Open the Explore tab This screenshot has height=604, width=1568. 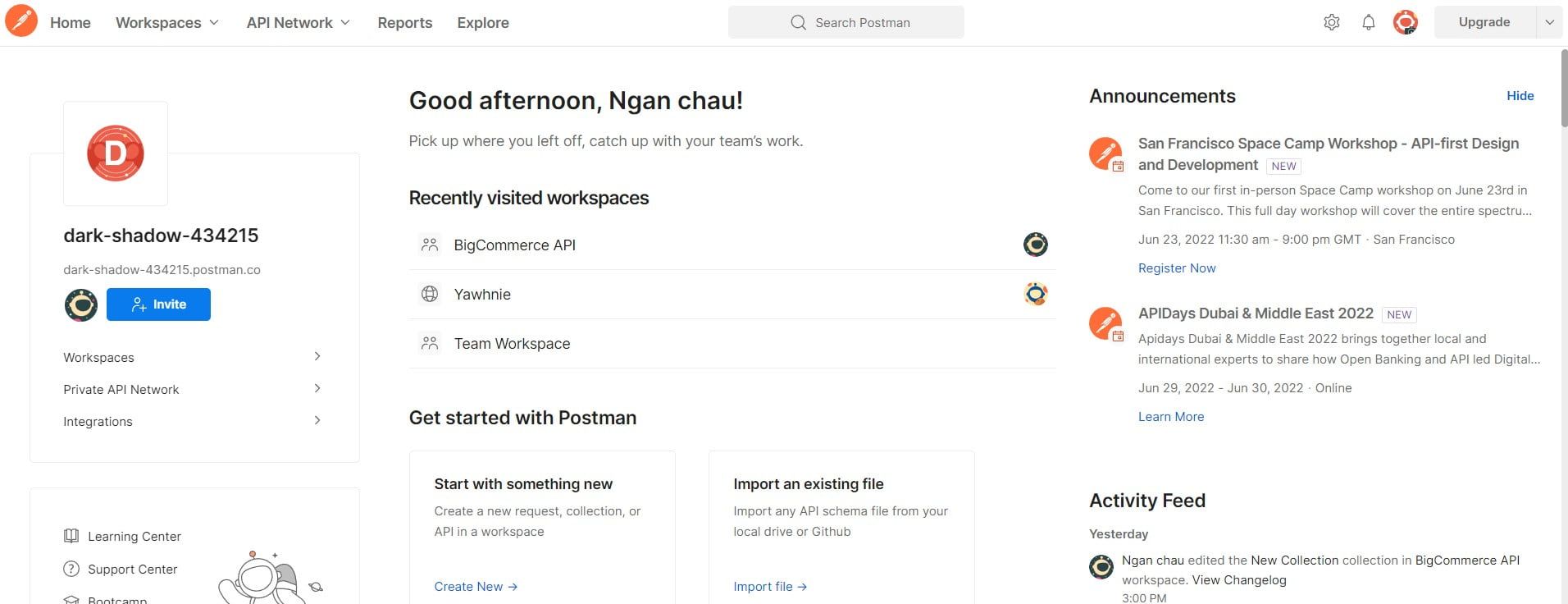click(x=483, y=23)
